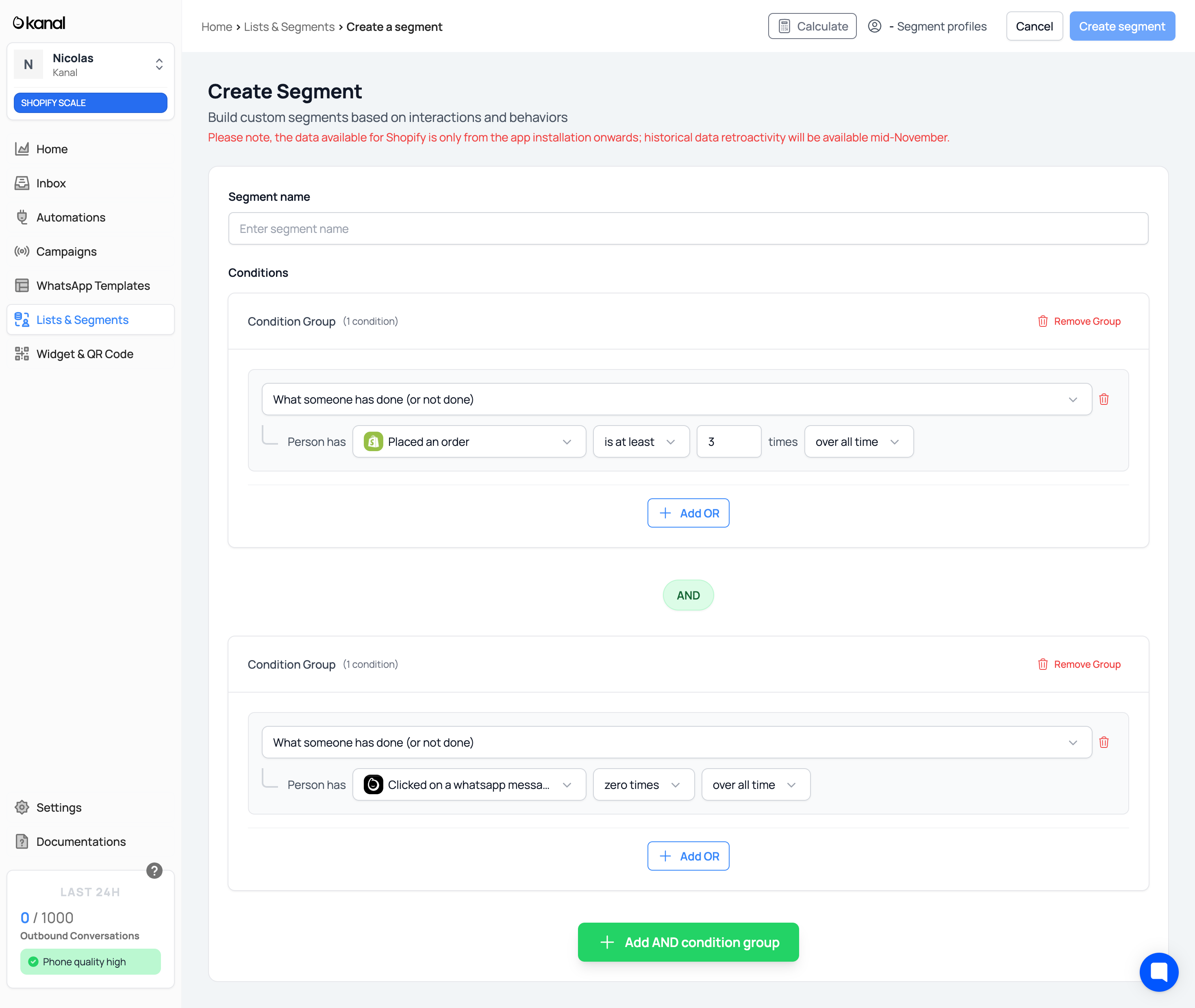Delete the Placed an order condition
This screenshot has width=1195, height=1008.
1104,400
